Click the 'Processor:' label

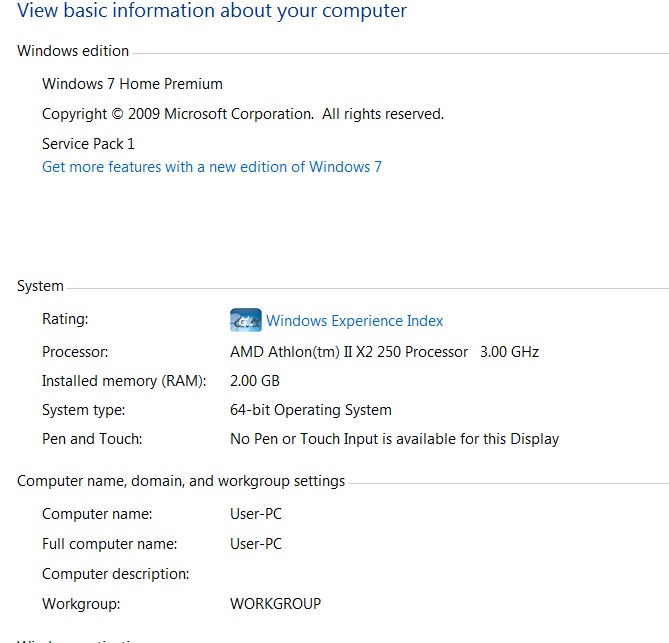(75, 352)
